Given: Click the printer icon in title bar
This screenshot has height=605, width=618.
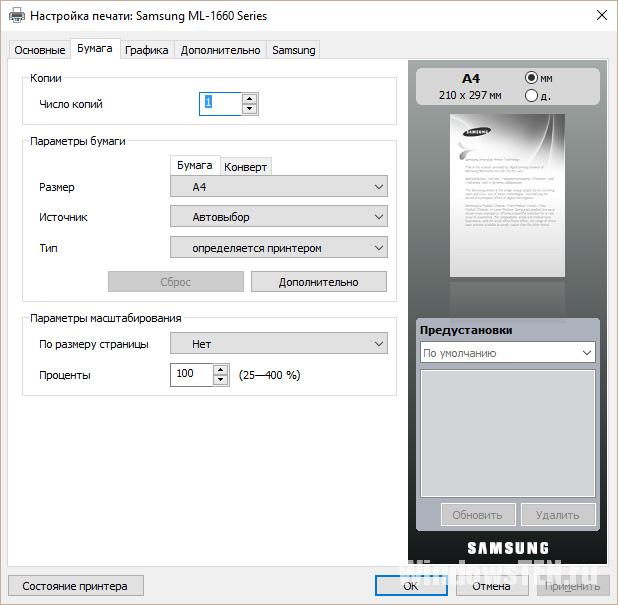Looking at the screenshot, I should [15, 16].
